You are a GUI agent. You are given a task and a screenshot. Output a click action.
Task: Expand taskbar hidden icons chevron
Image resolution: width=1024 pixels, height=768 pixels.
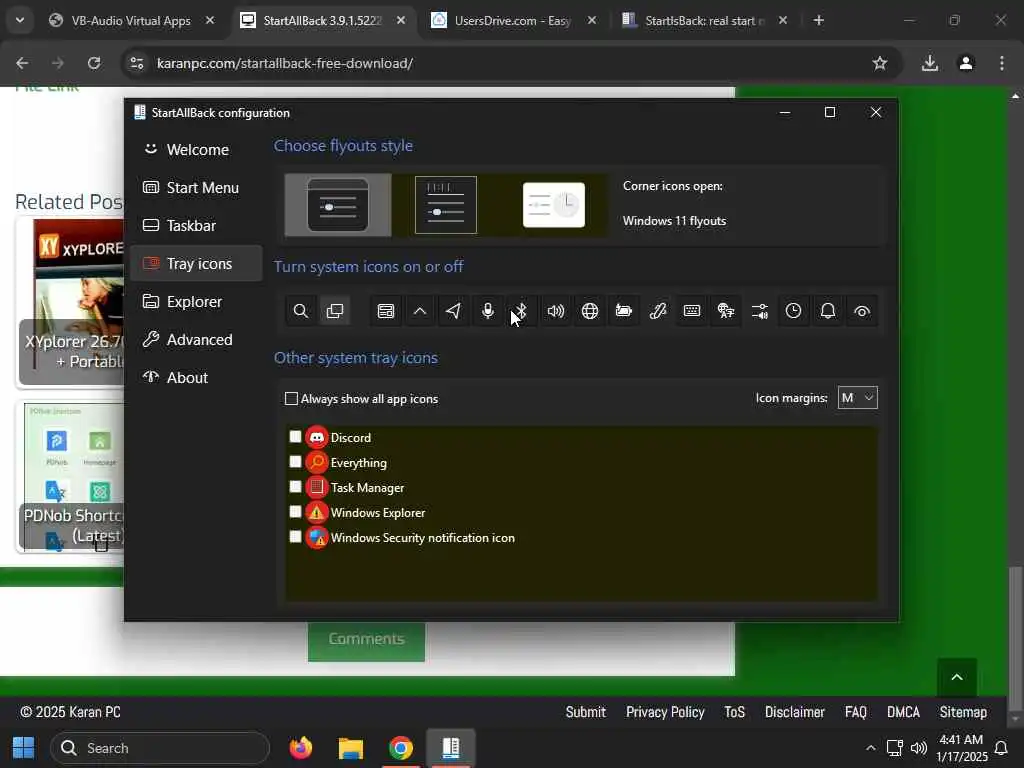click(871, 748)
